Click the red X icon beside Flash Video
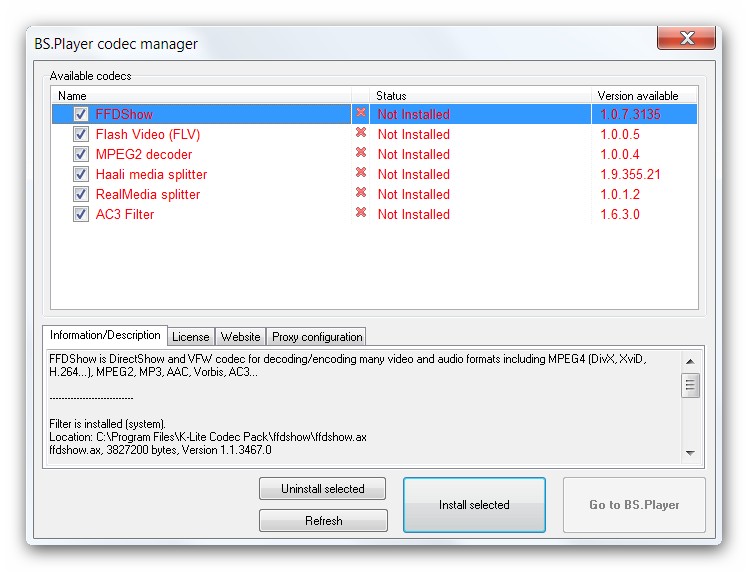This screenshot has width=749, height=572. 361,134
